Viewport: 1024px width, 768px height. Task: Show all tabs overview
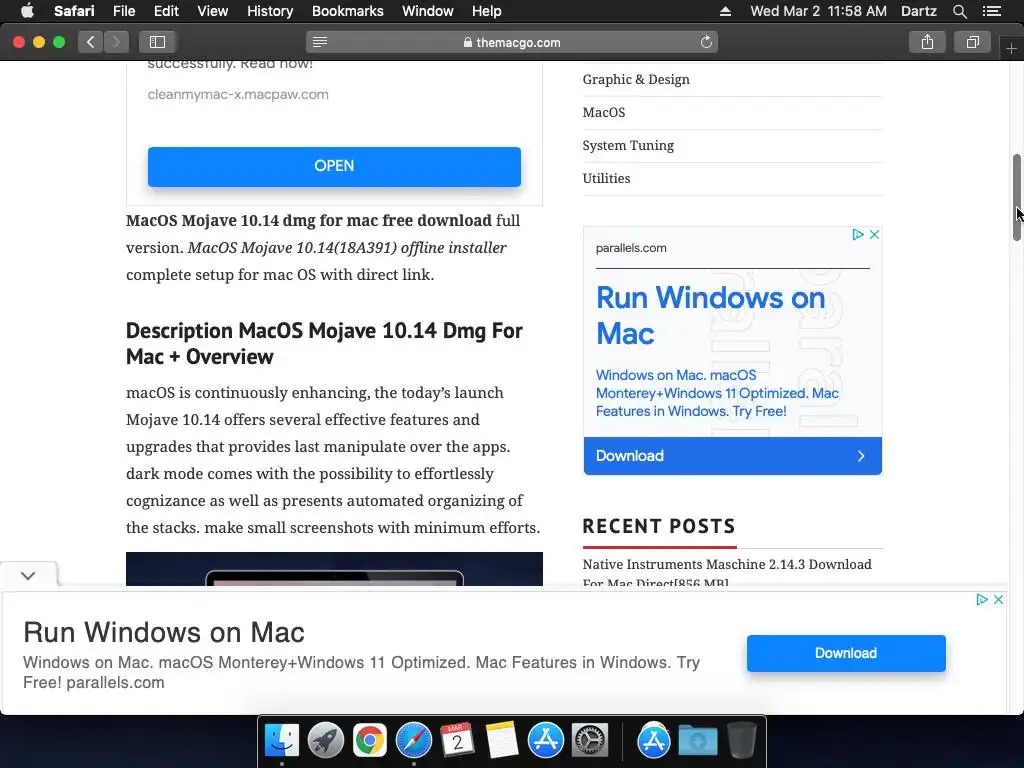click(x=972, y=42)
